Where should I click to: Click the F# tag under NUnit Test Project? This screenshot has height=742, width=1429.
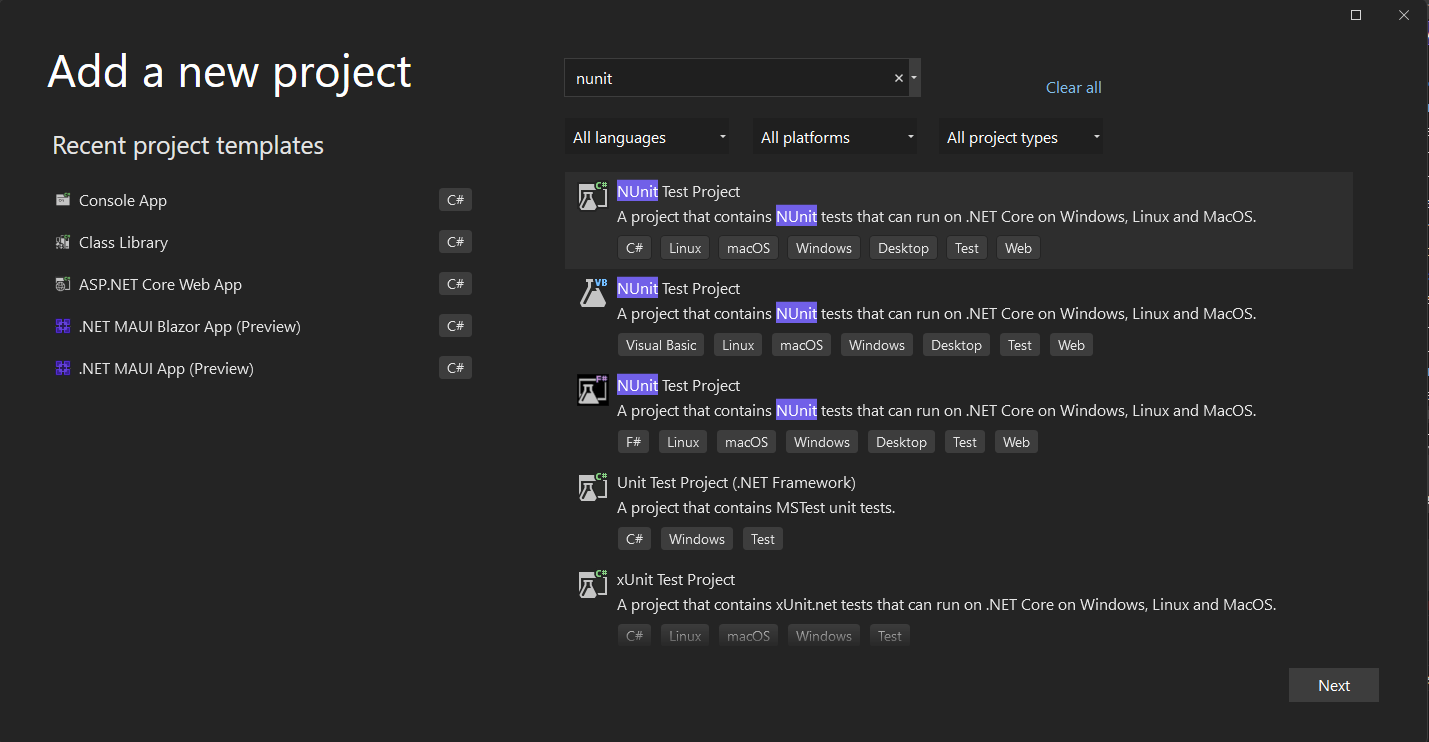click(633, 442)
